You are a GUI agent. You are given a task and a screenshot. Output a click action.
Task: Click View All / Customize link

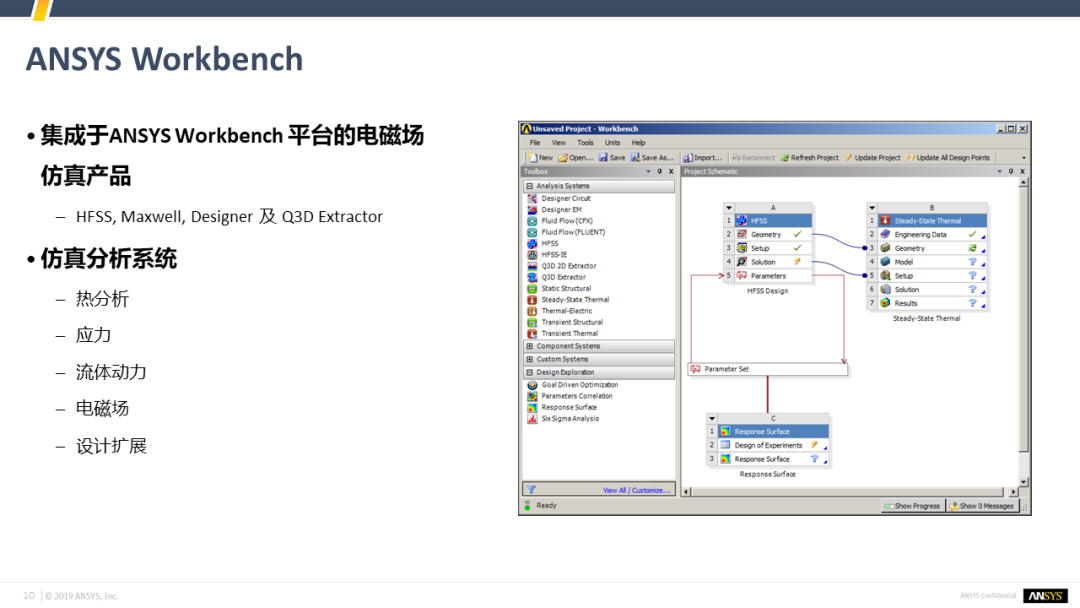click(x=636, y=490)
